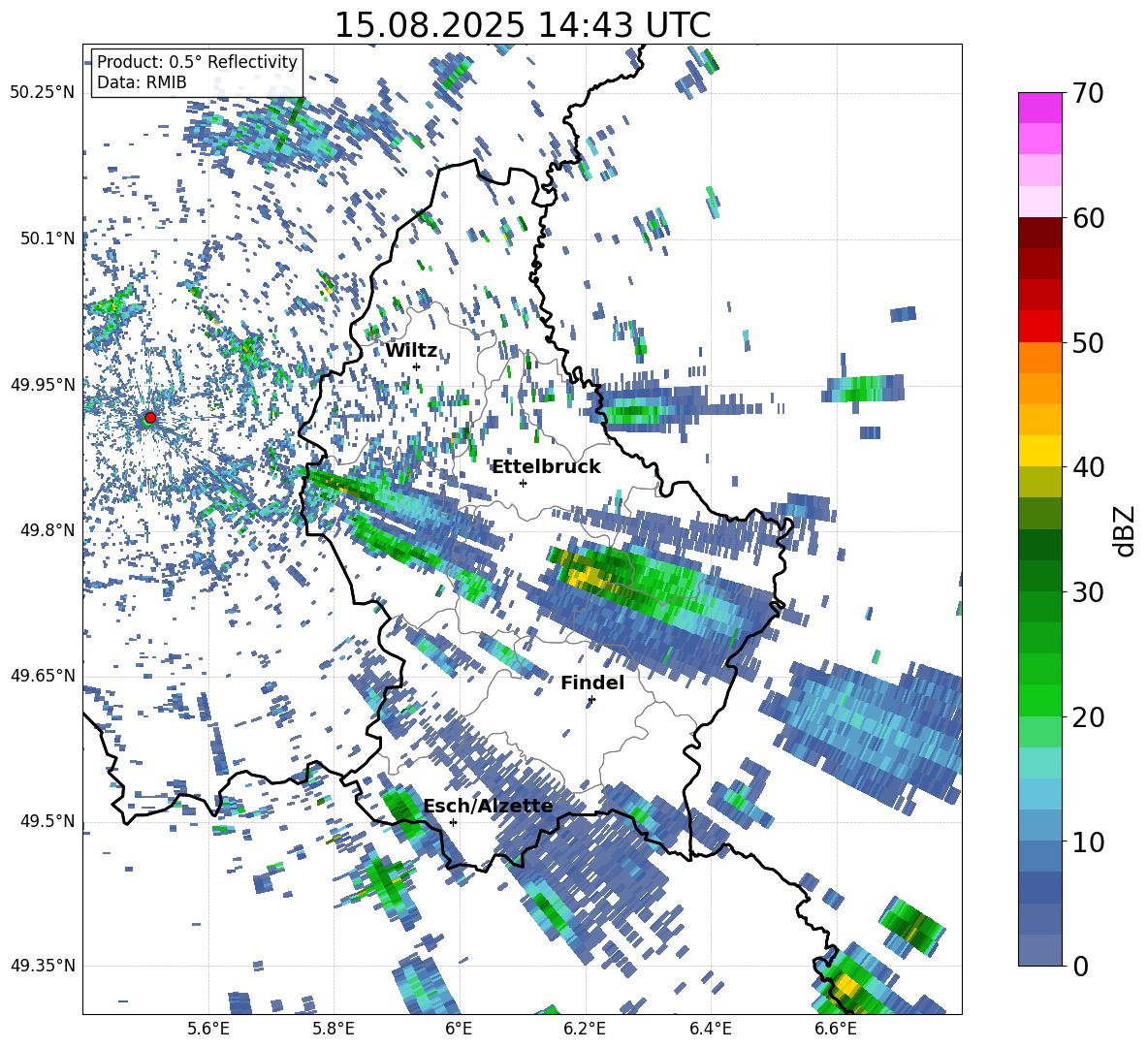
Task: Click the 70 value on the colorbar
Action: pos(1087,93)
